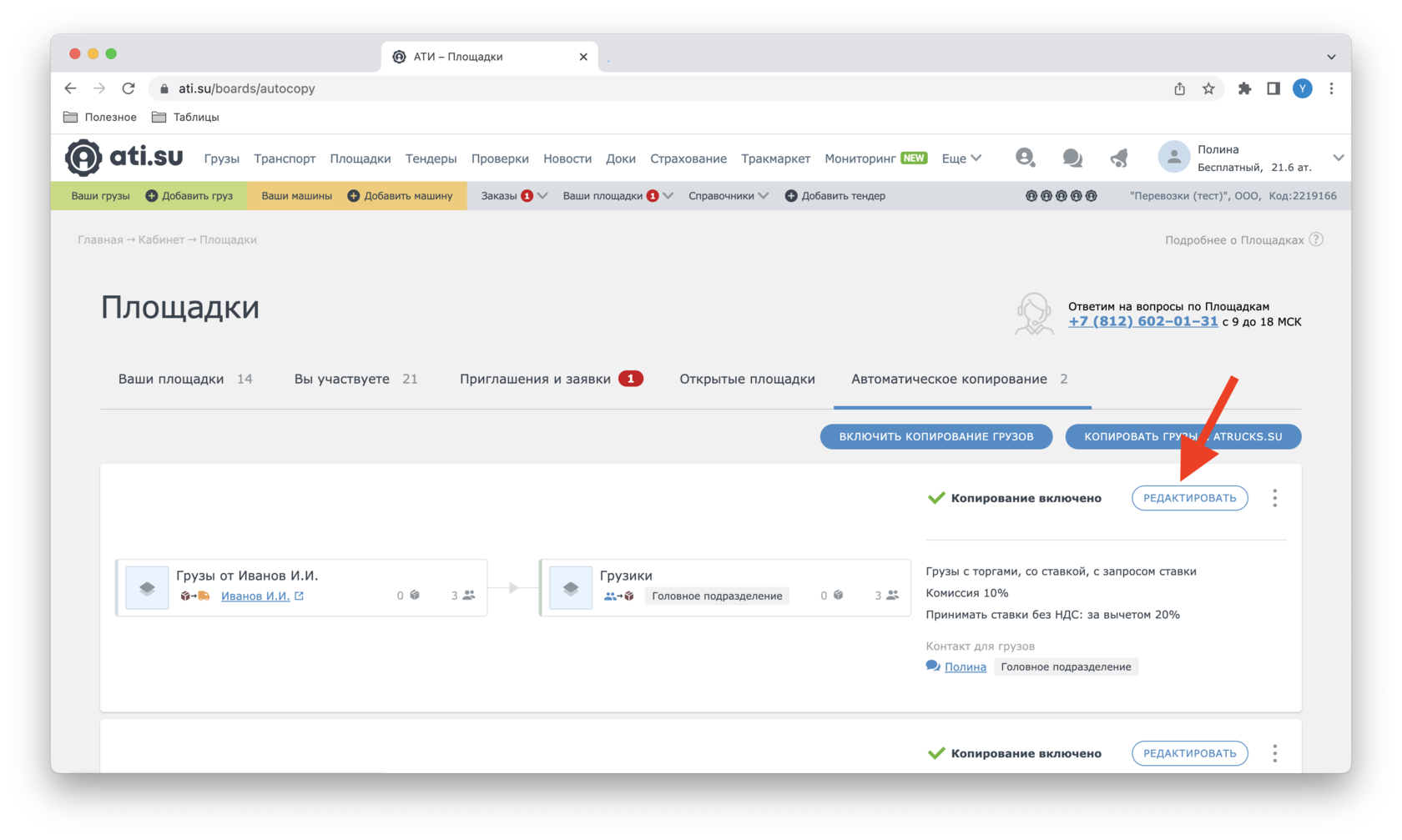The height and width of the screenshot is (840, 1402).
Task: Reload the page
Action: [x=129, y=88]
